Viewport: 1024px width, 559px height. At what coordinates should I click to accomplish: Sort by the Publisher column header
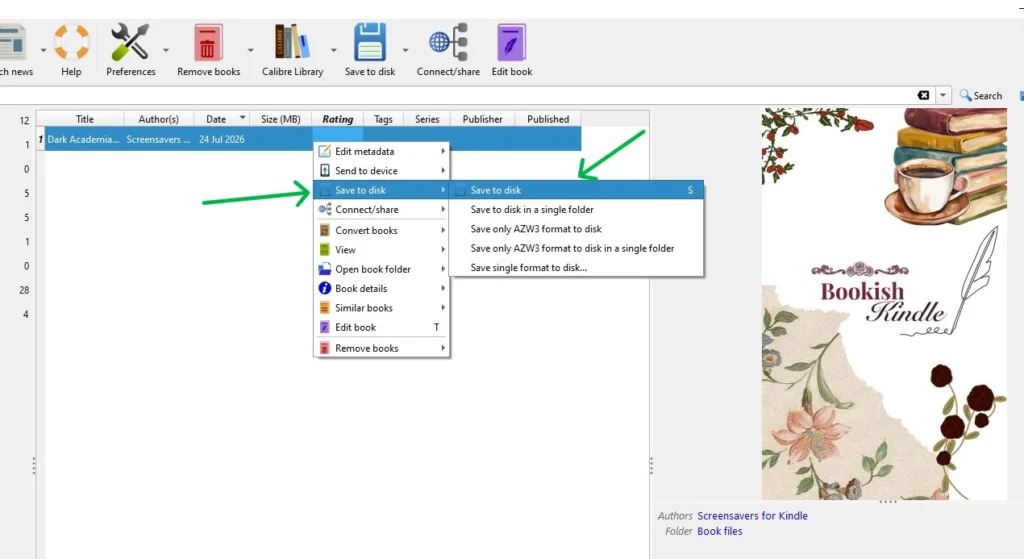click(x=483, y=119)
